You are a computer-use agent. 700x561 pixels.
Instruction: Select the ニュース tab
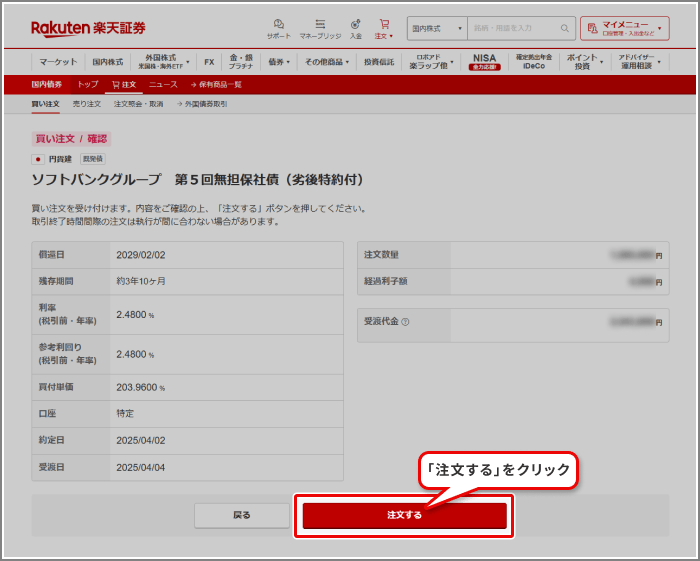163,84
